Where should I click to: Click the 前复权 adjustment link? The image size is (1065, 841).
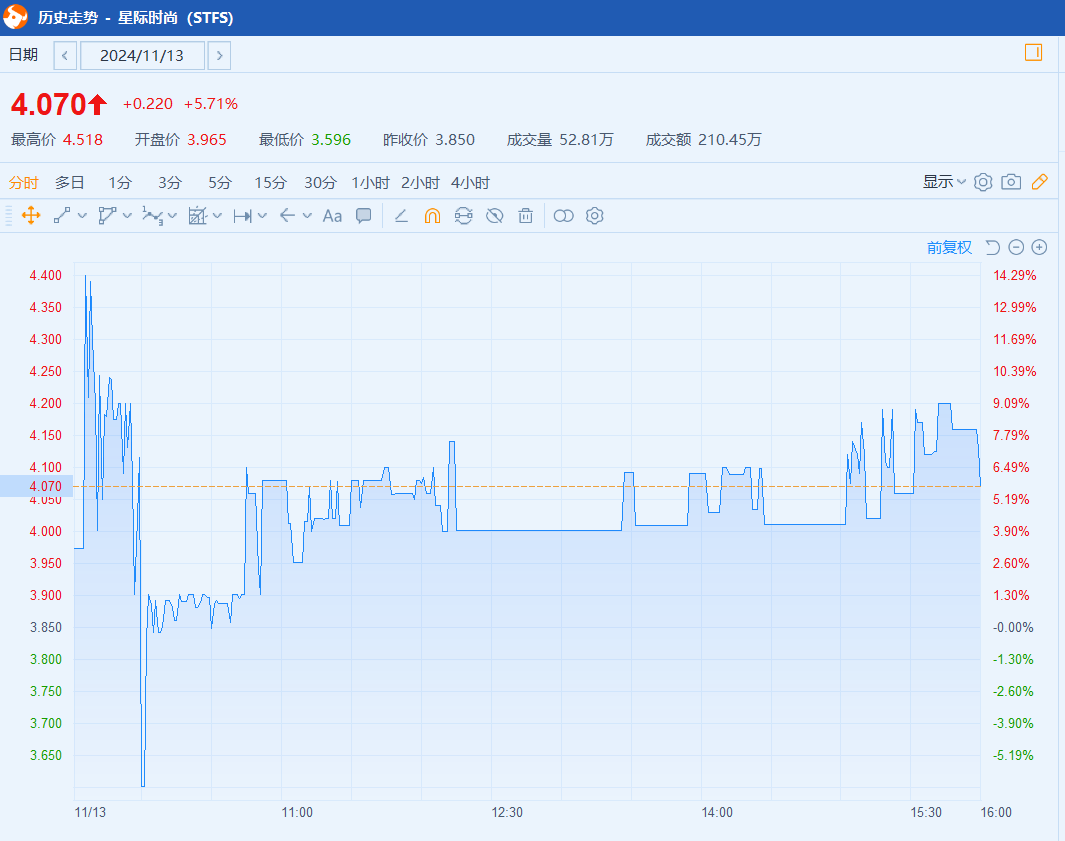949,248
